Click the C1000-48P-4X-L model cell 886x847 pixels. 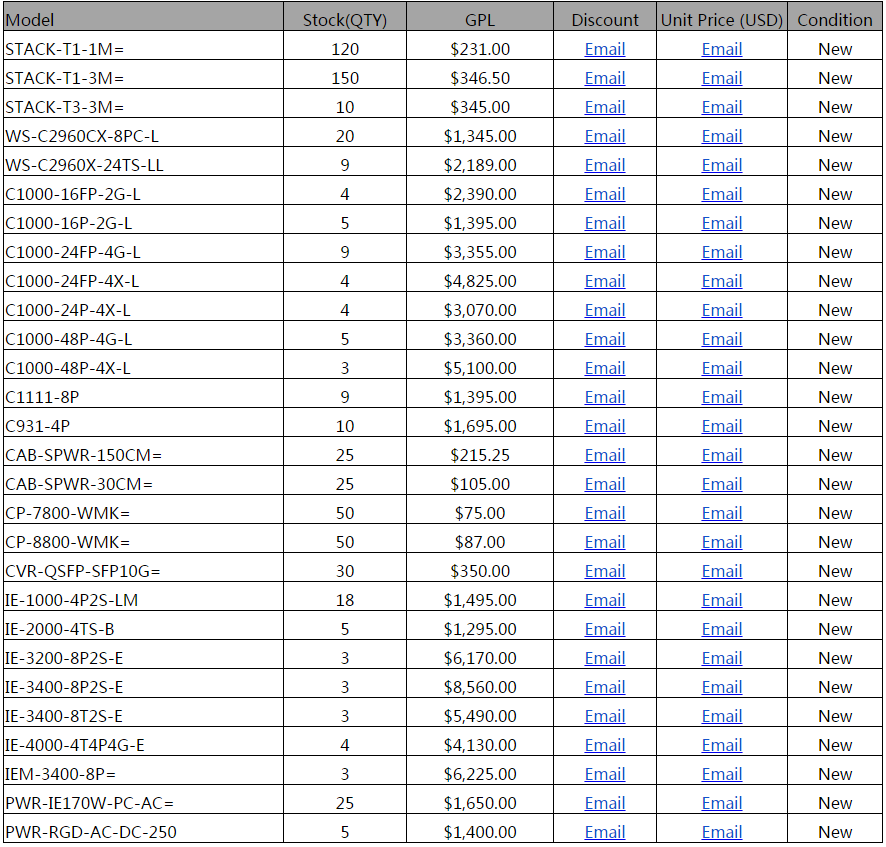pos(143,364)
